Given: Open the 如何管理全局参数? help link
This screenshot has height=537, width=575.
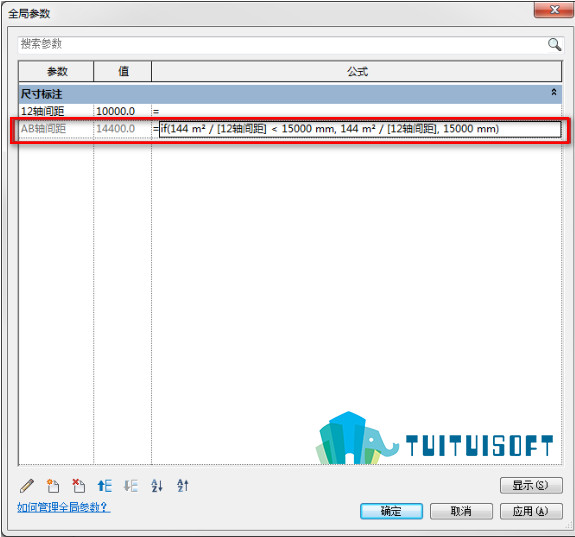Looking at the screenshot, I should coord(64,507).
